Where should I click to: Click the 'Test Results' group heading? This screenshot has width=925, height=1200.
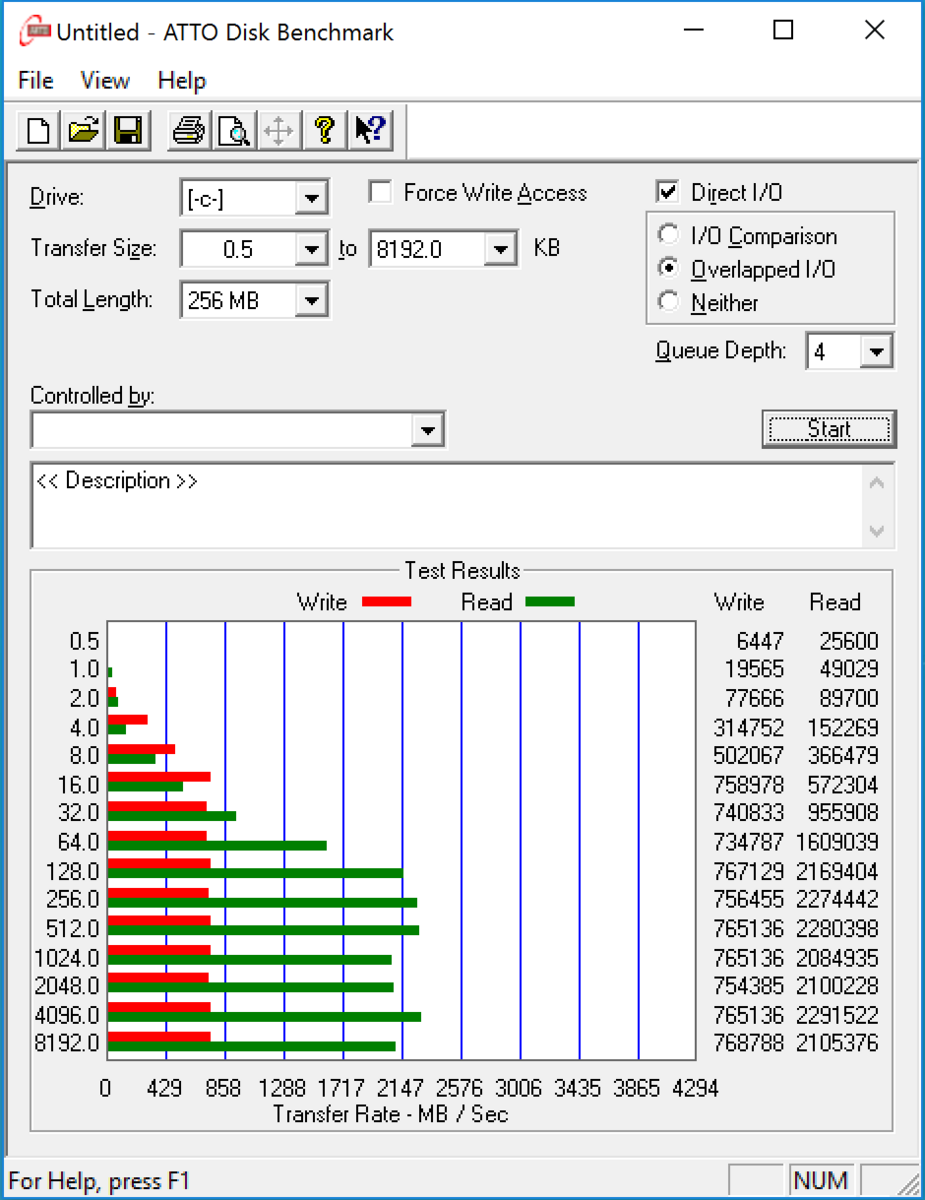click(x=462, y=571)
